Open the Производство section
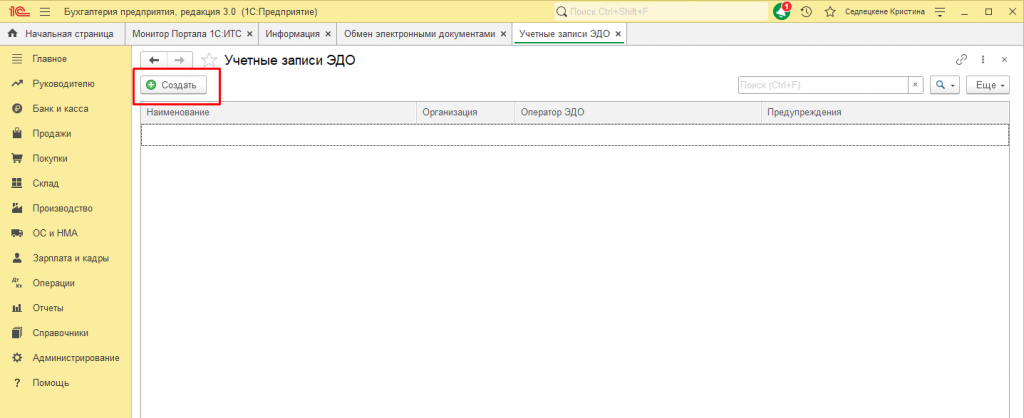 click(x=62, y=208)
